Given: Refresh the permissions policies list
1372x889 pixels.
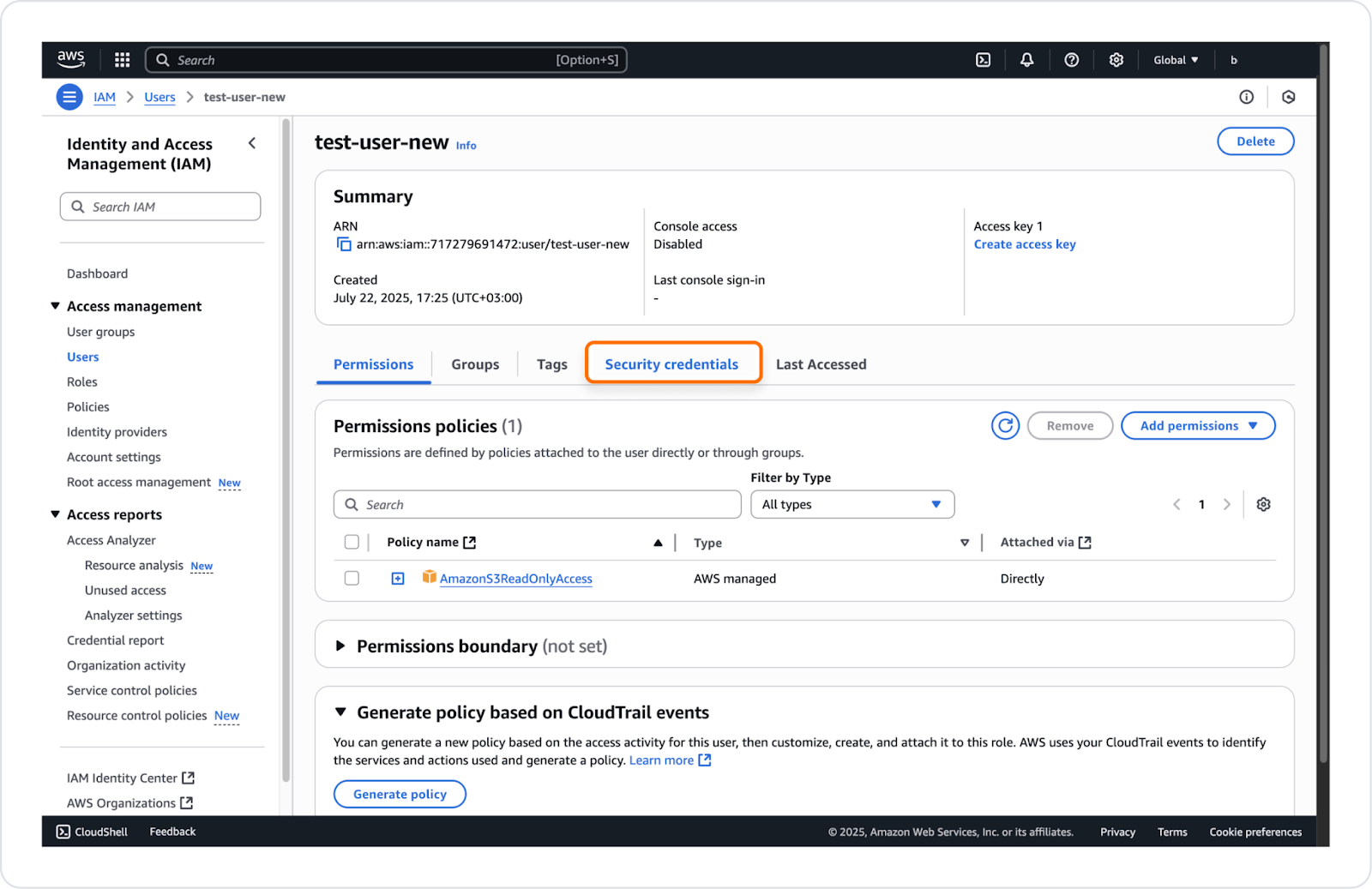Looking at the screenshot, I should pyautogui.click(x=1005, y=425).
